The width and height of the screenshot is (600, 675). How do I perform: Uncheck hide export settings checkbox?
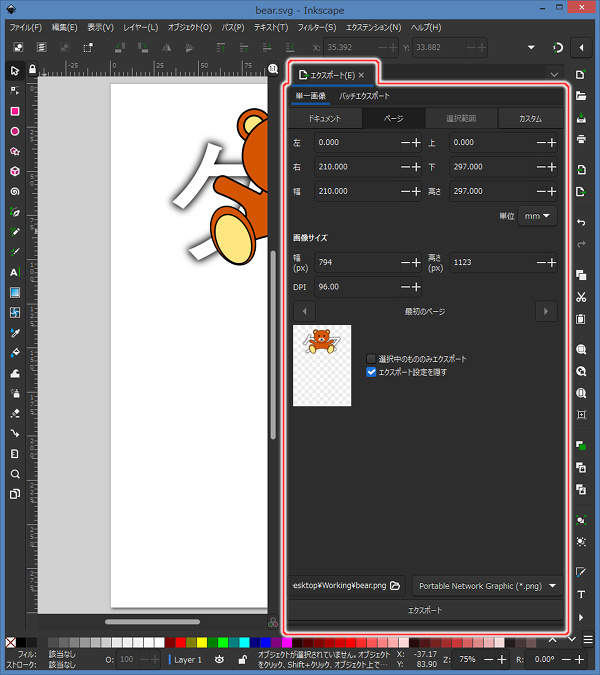(x=371, y=372)
